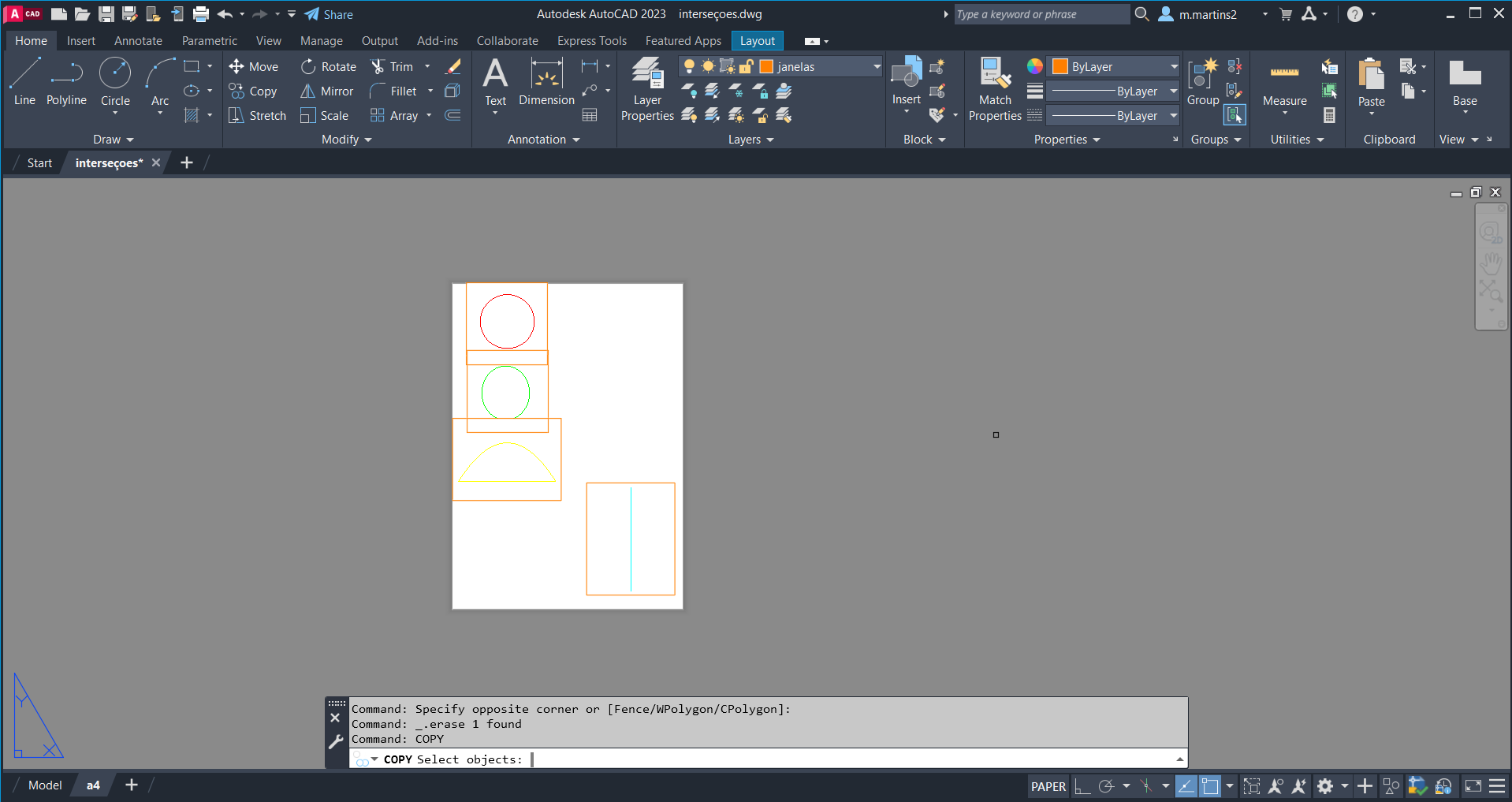The height and width of the screenshot is (802, 1512).
Task: Click the Share button
Action: pos(329,14)
